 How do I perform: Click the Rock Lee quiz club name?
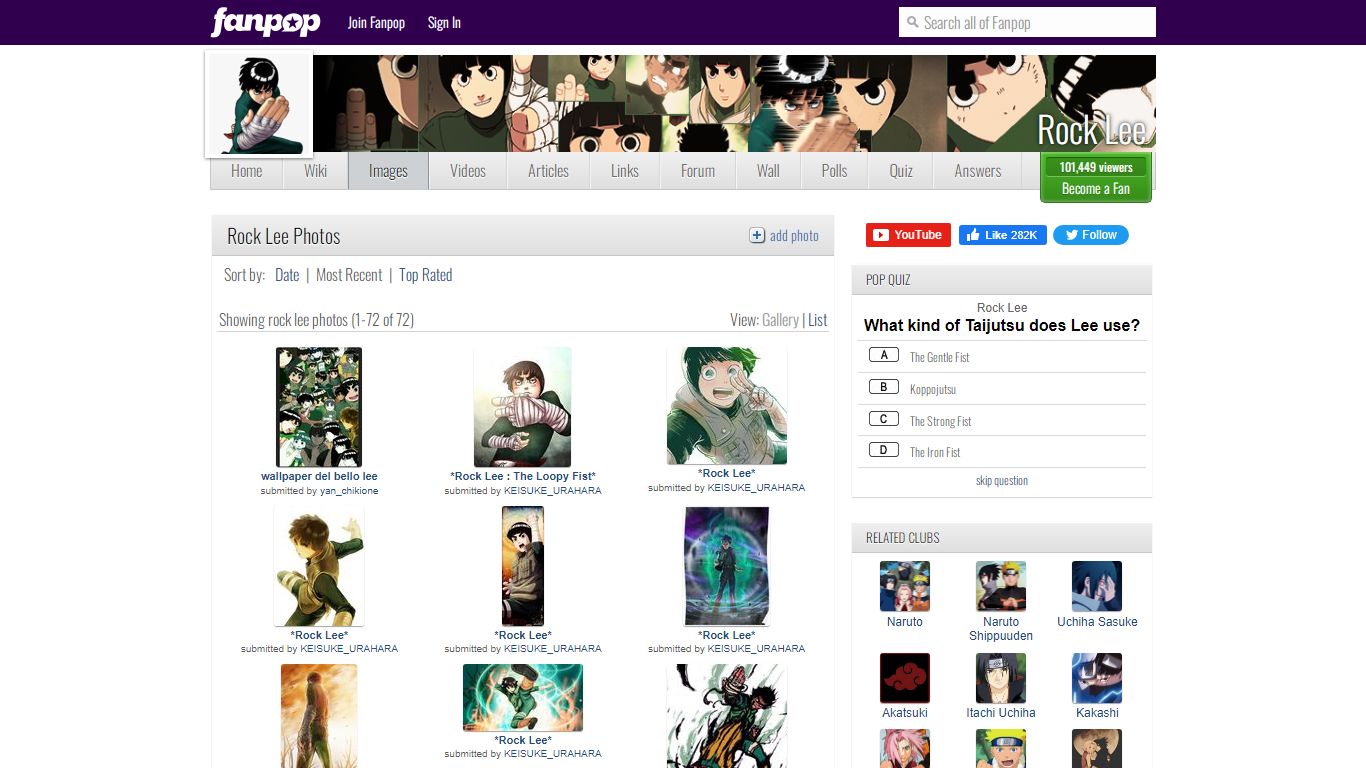tap(1002, 308)
